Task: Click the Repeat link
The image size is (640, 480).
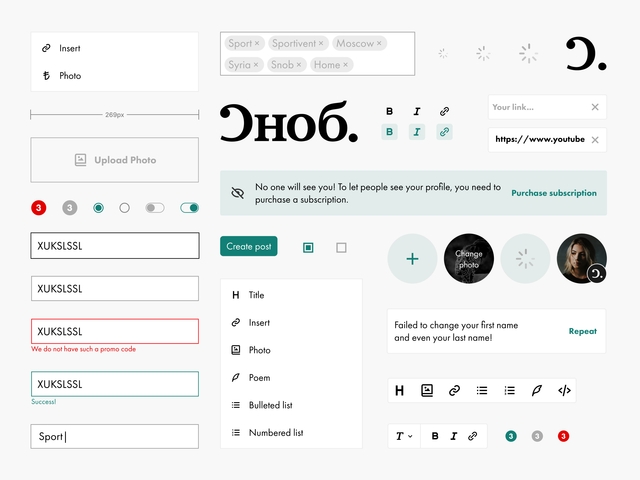Action: (x=582, y=331)
